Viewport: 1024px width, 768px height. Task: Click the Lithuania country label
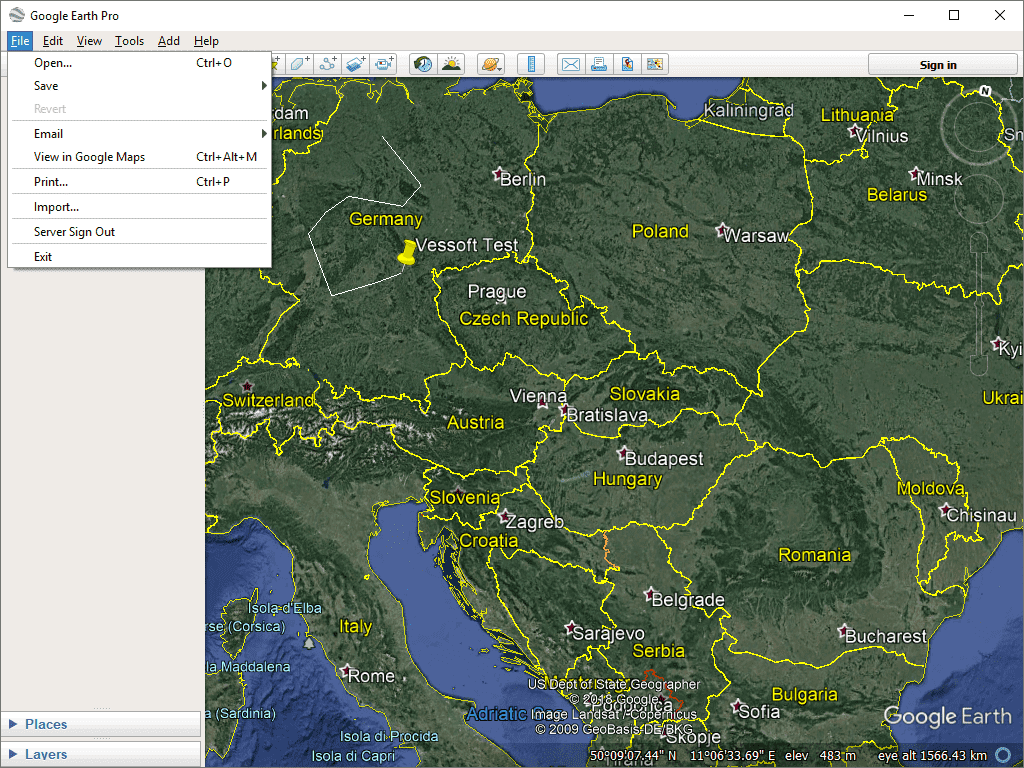[857, 115]
